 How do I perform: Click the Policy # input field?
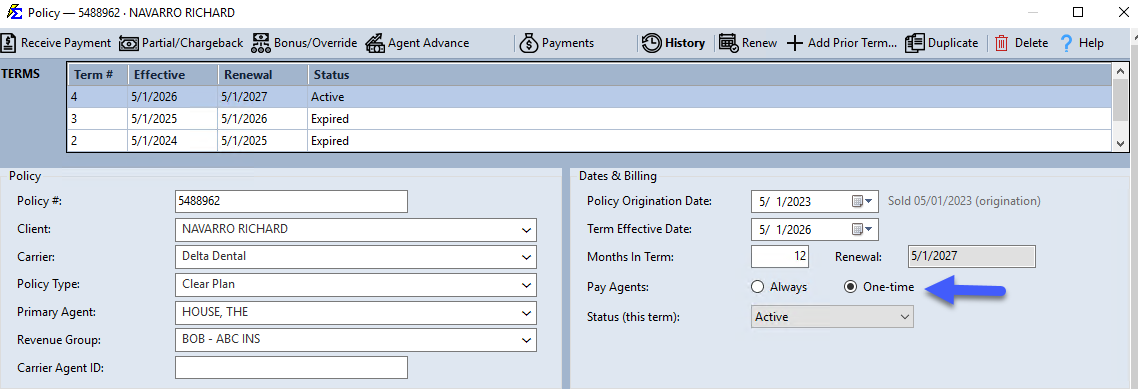point(291,202)
